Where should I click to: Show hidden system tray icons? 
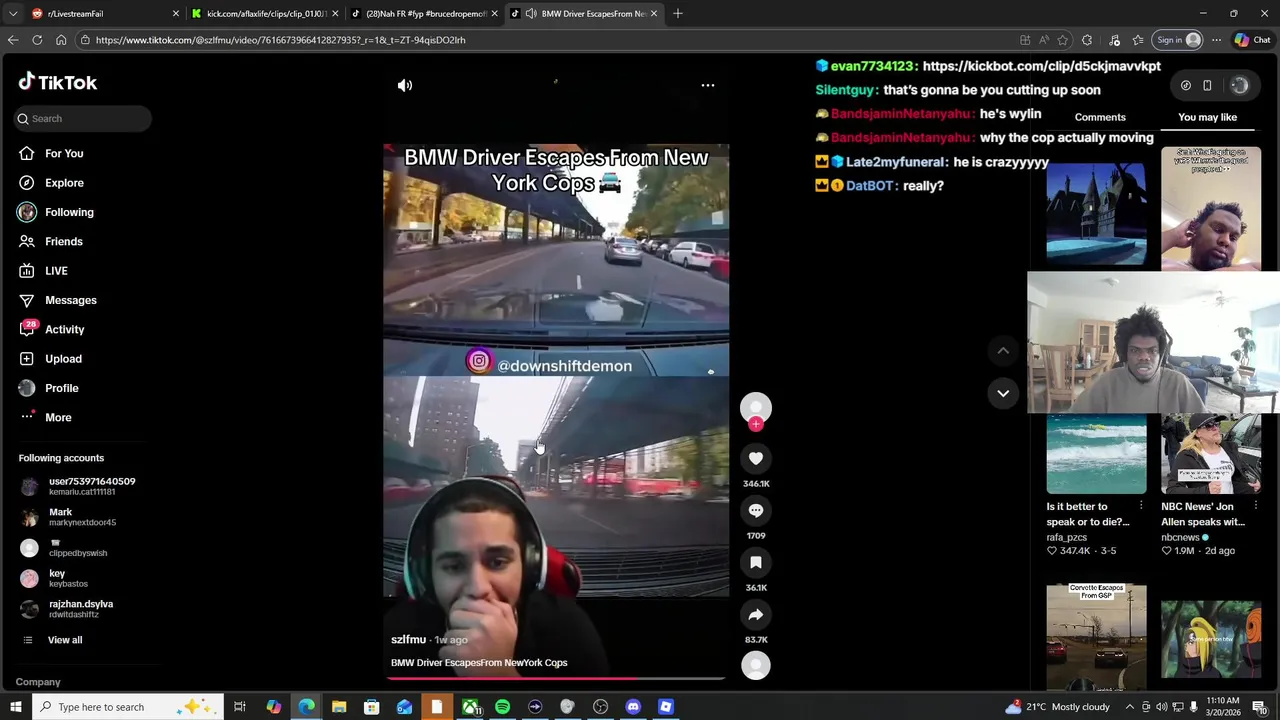1130,707
